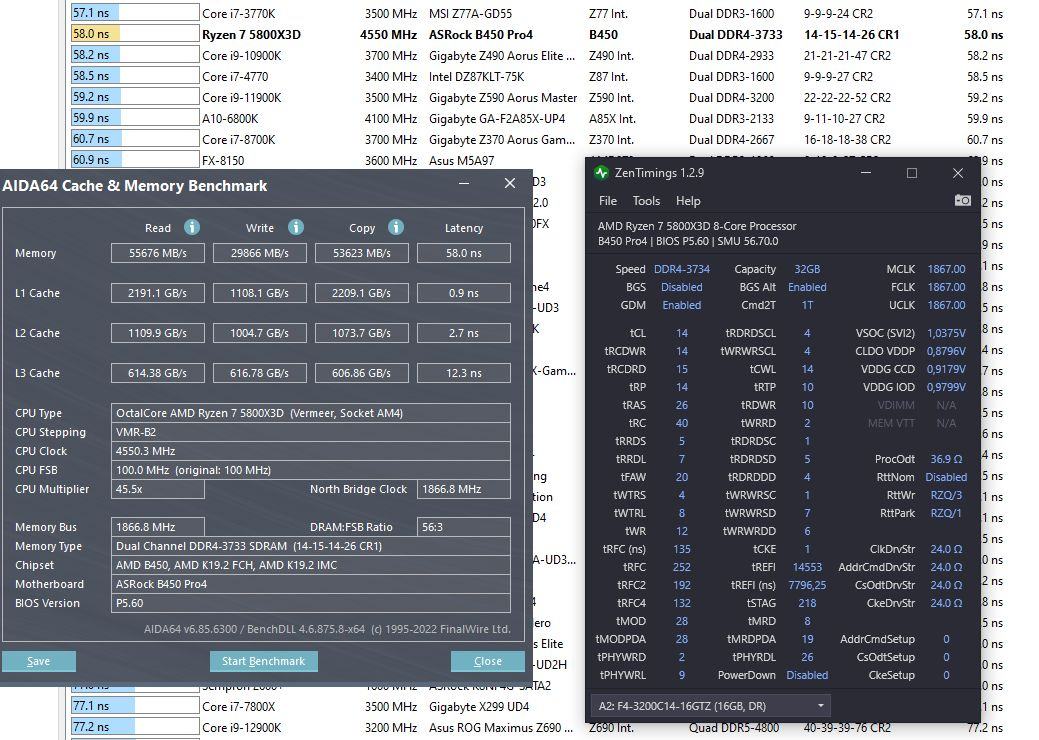Select the Core i9-10900K result row

coord(537,56)
